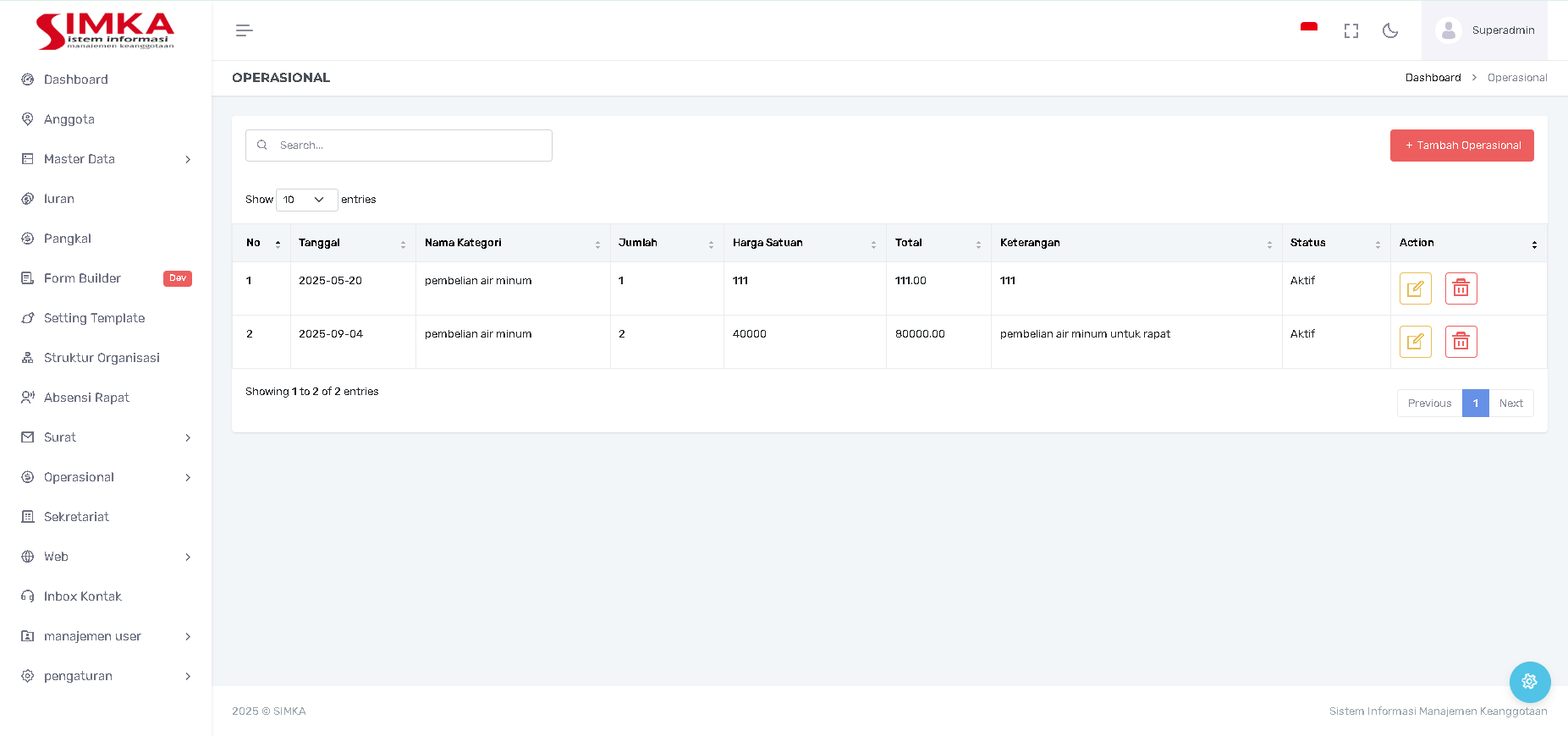The width and height of the screenshot is (1568, 736).
Task: Click the Indonesian flag language icon
Action: click(1308, 30)
